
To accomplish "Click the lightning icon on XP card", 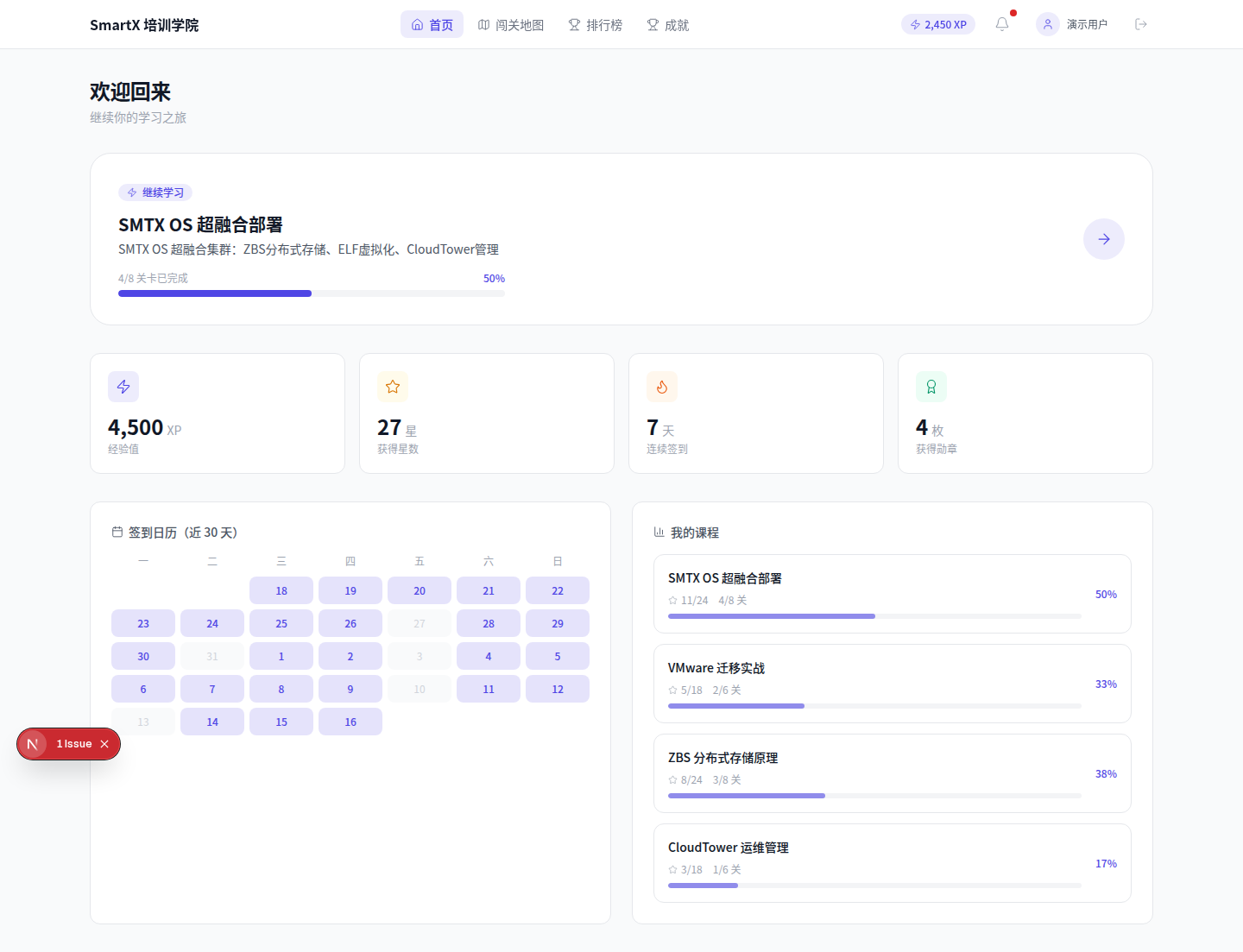I will point(123,387).
